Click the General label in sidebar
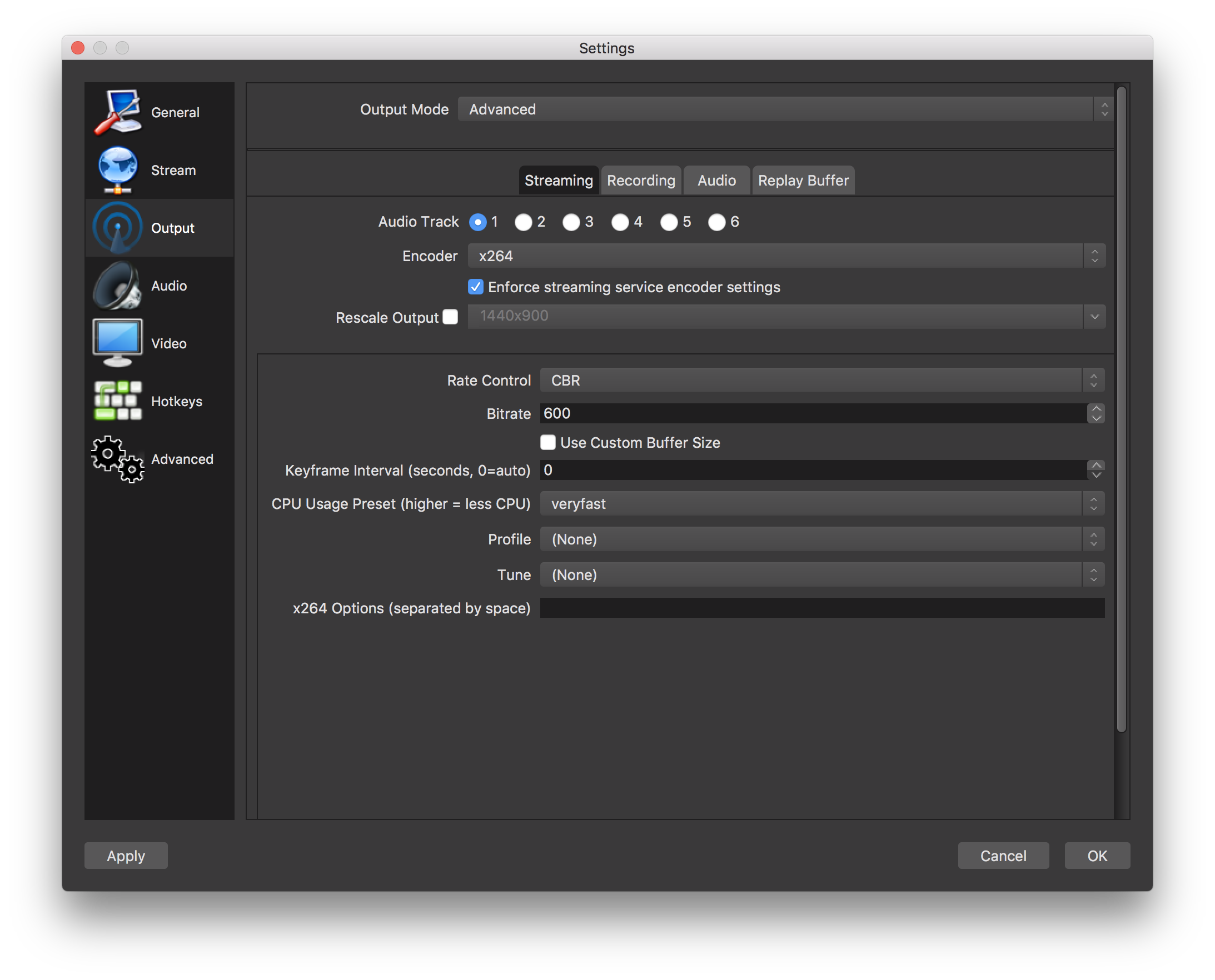 tap(175, 112)
